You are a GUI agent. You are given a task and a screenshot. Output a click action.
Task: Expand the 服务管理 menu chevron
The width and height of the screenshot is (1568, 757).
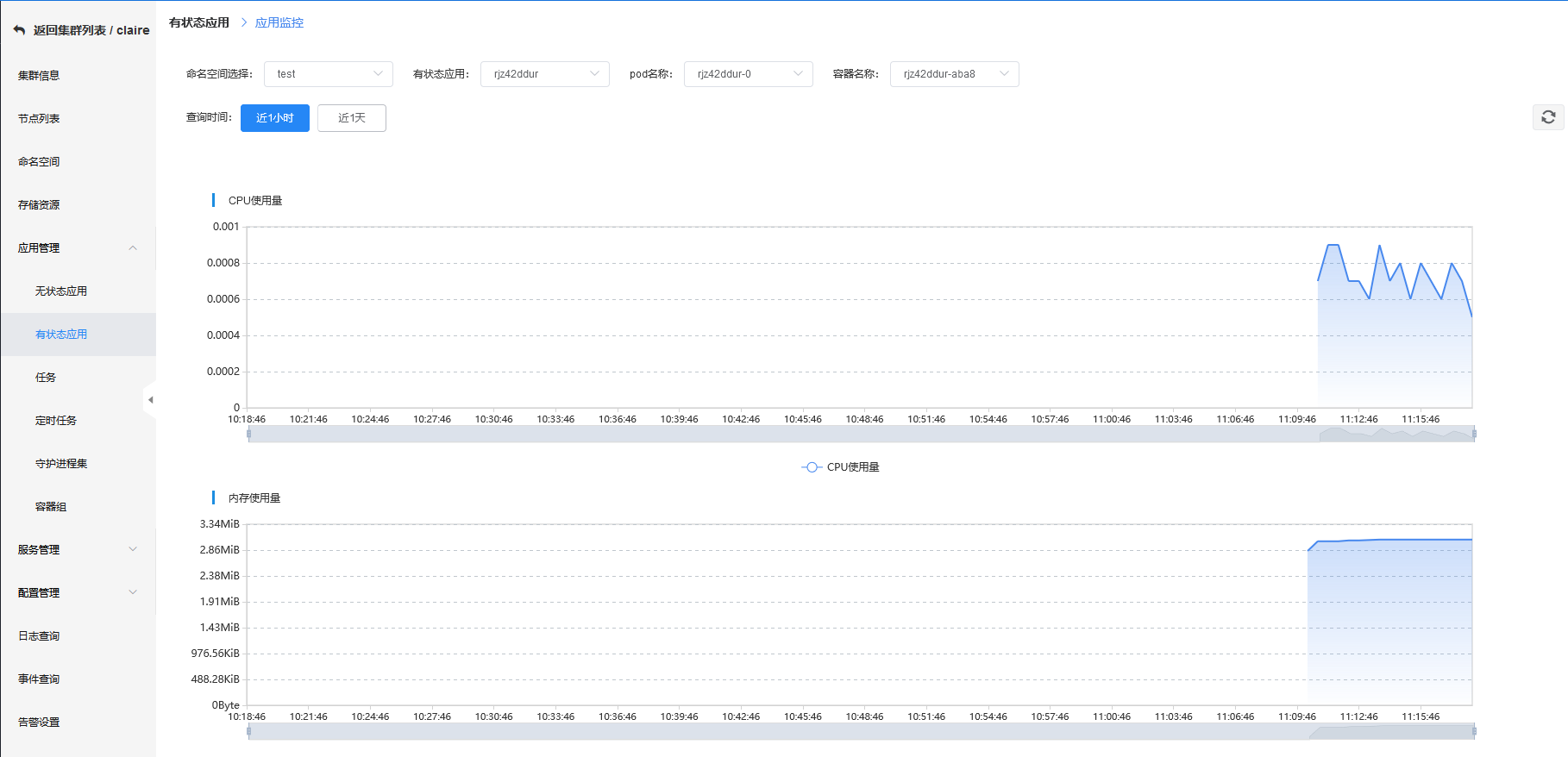[x=133, y=549]
